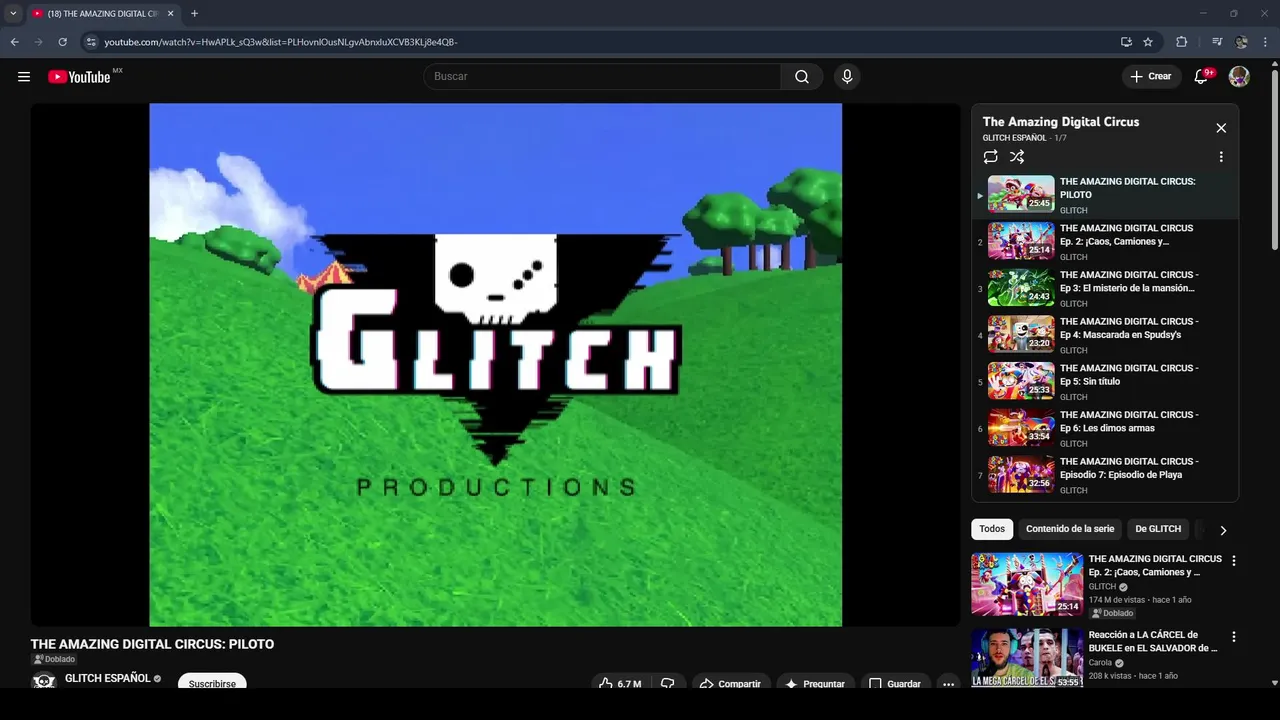The image size is (1280, 720).
Task: Open more actions under the video
Action: [948, 684]
